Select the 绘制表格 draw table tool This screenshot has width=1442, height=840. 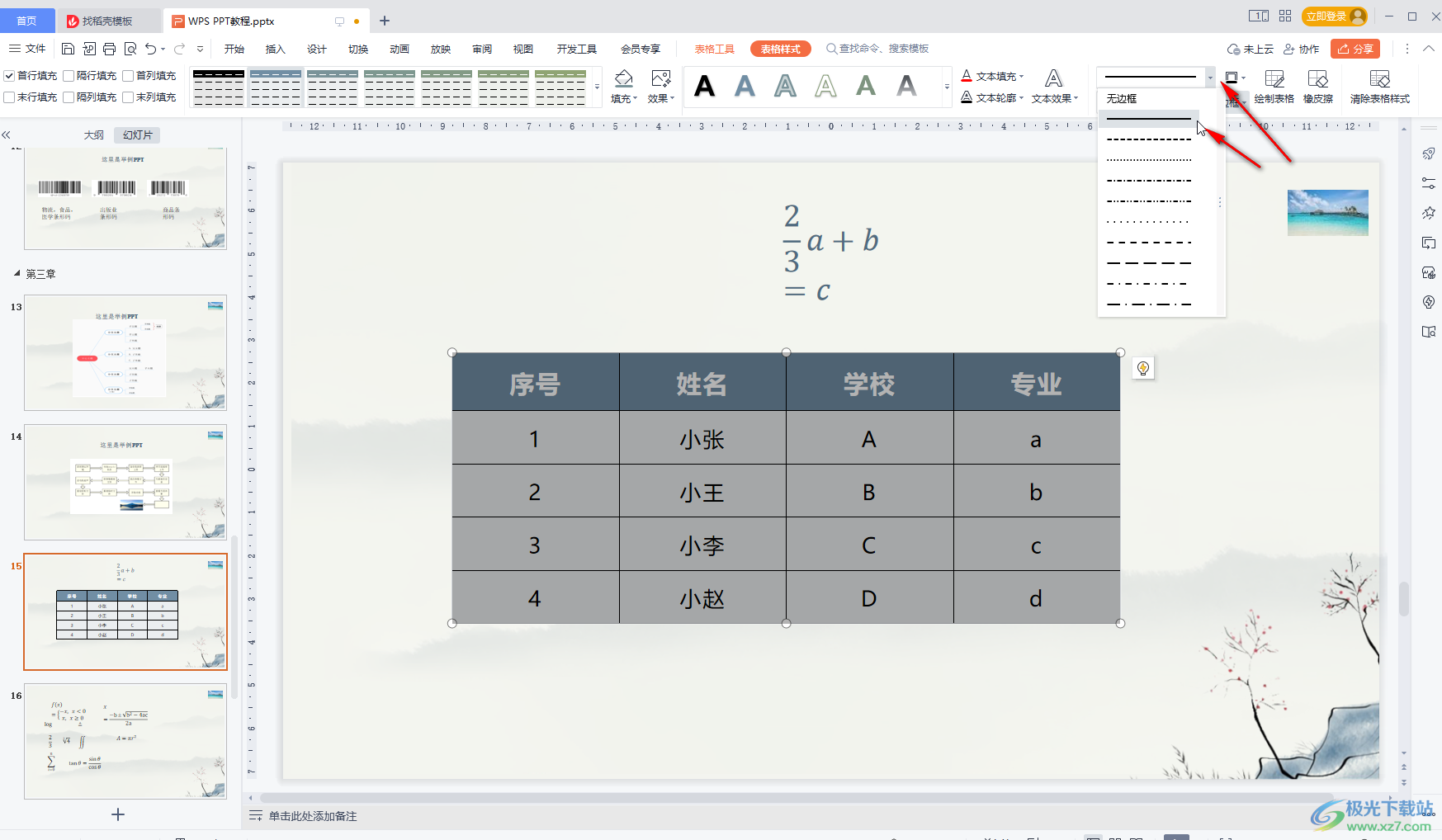1274,87
